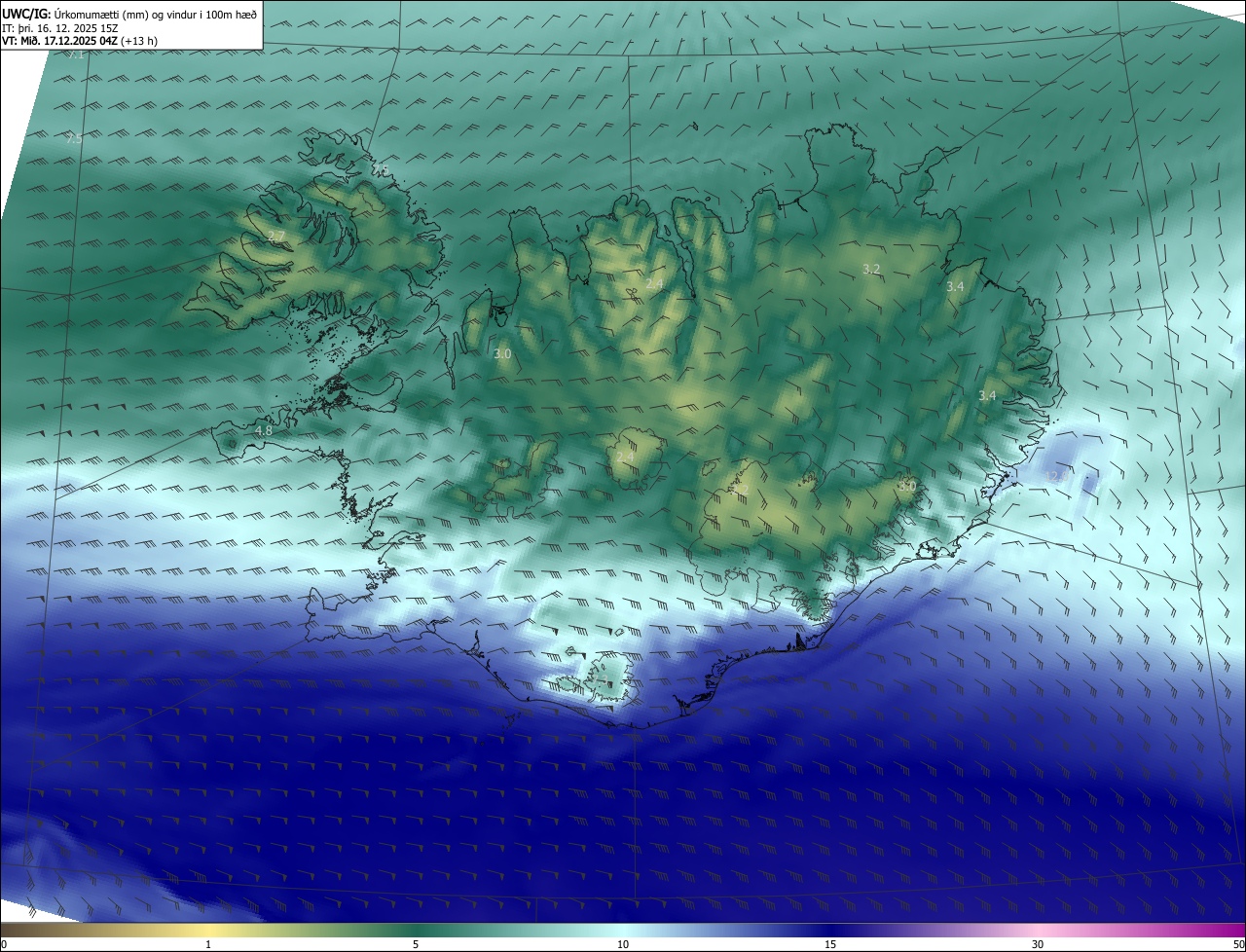Screen dimensions: 1246x952
Task: Click the "12.0" value label off the east coast
Action: 1057,475
